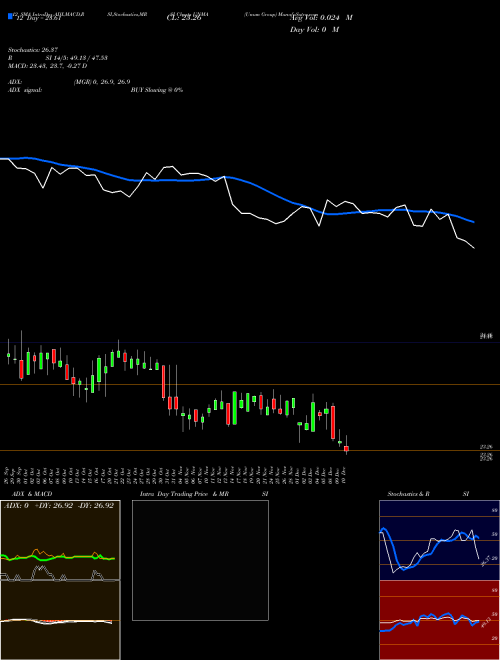Screen dimensions: 500x660
Task: Click the 23.26 price label on right axis
Action: (x=487, y=447)
